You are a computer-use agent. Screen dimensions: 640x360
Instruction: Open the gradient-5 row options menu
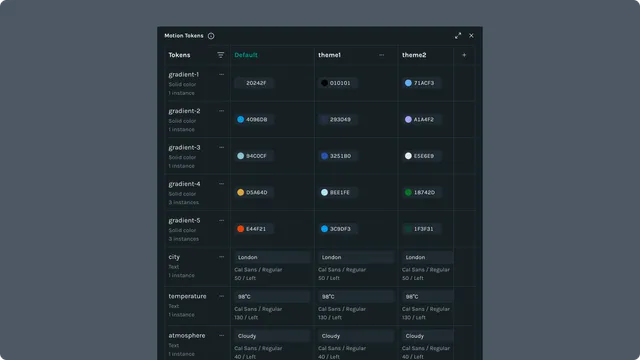[x=222, y=220]
